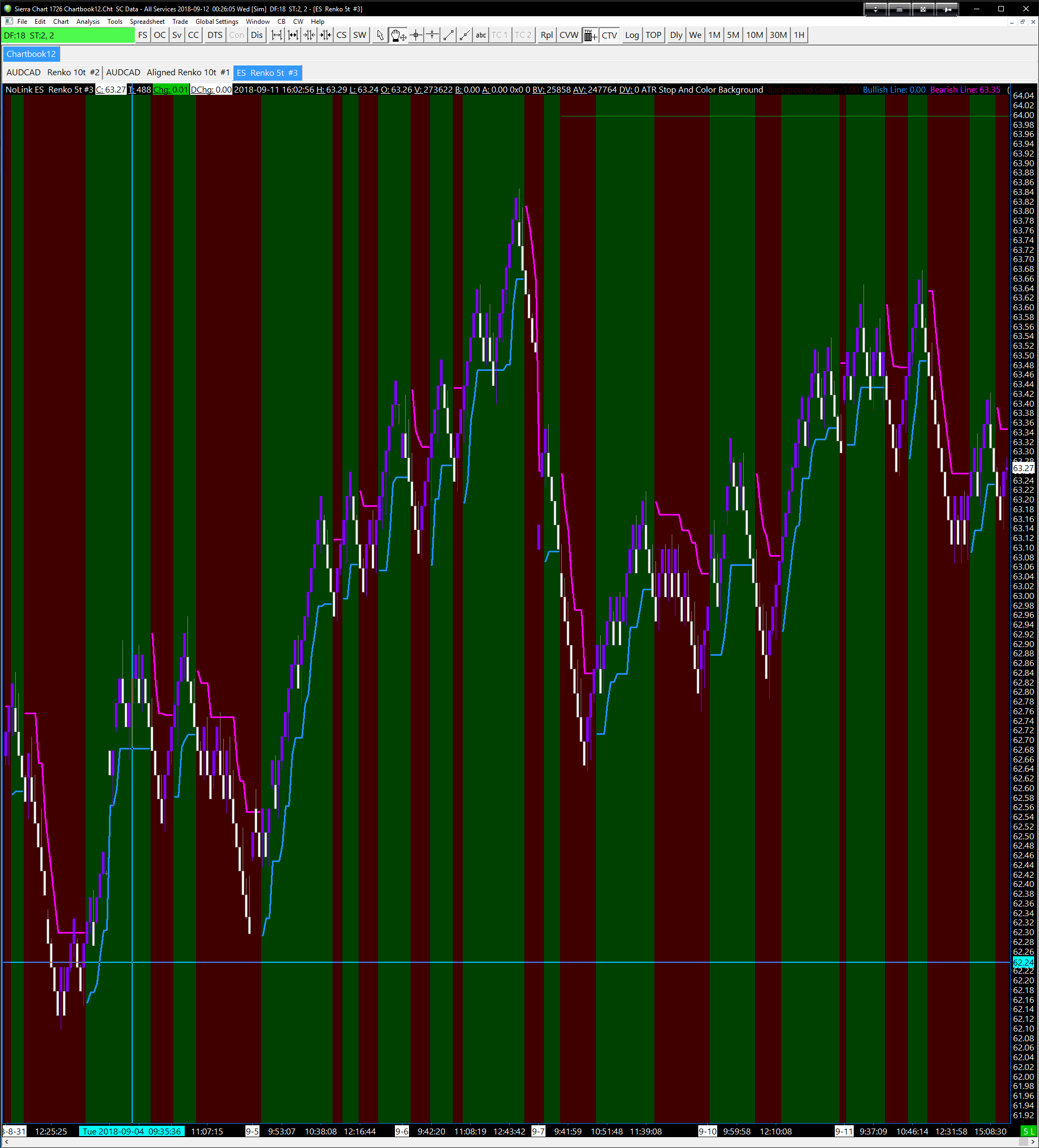Click the CS chart settings button
1039x1148 pixels.
point(341,35)
